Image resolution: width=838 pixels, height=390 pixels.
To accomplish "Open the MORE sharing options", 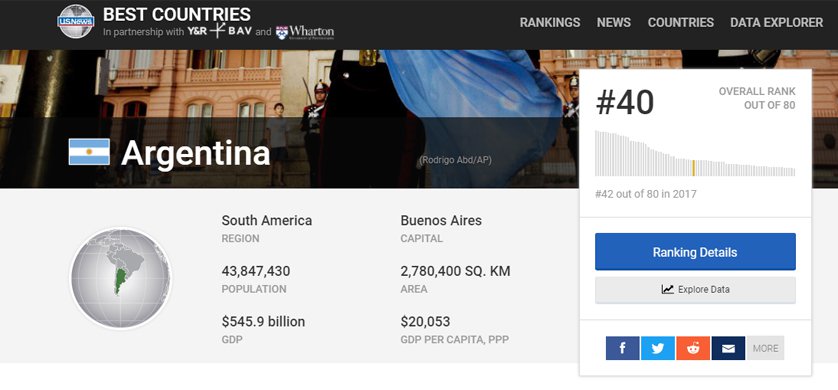I will (x=765, y=348).
